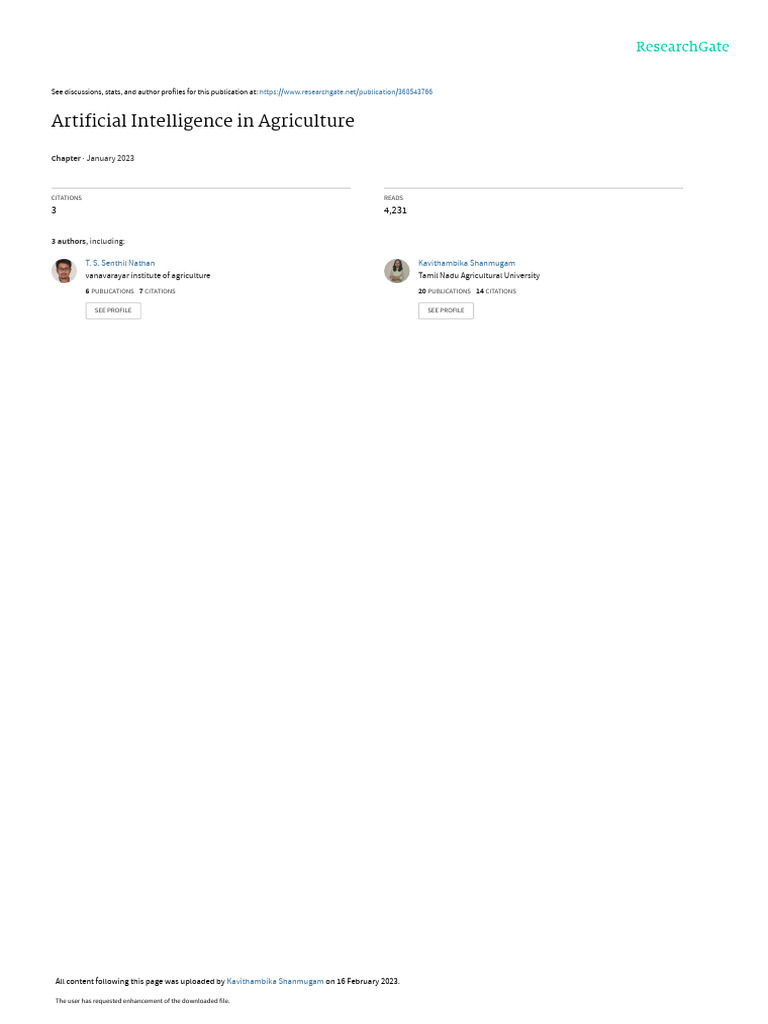
Task: Click SEE PROFILE under Kavithambika Shanmugam
Action: (x=446, y=310)
